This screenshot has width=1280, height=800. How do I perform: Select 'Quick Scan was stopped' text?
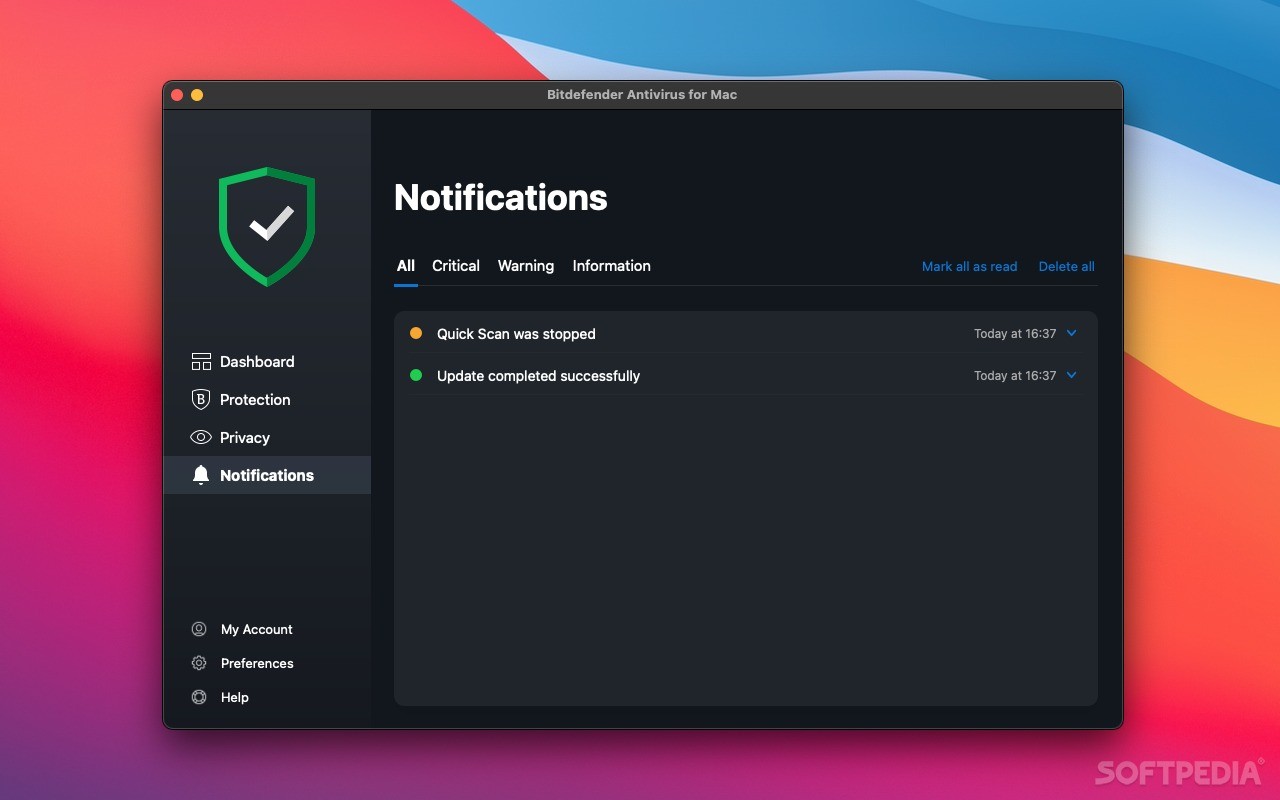pos(516,334)
